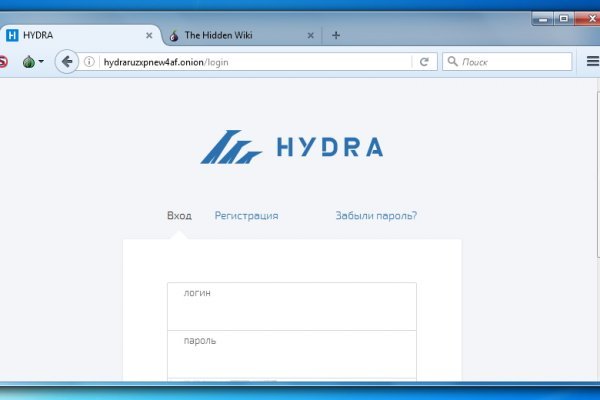Focus the логин input field

tap(291, 307)
